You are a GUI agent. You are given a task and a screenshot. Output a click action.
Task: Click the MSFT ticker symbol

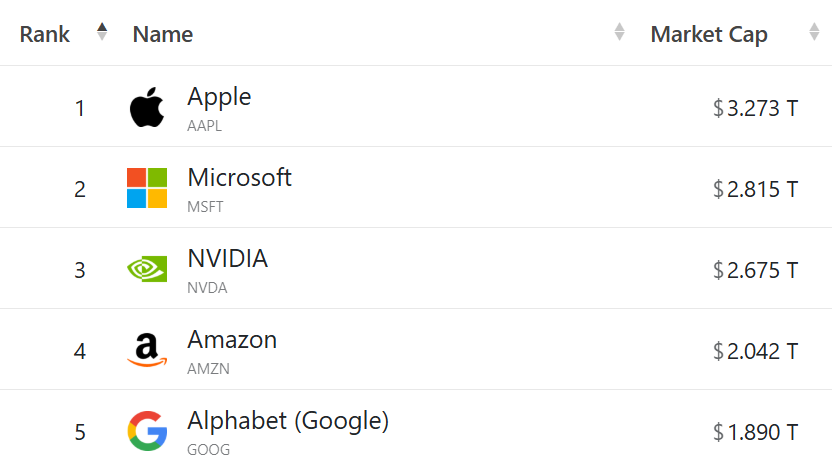point(205,207)
